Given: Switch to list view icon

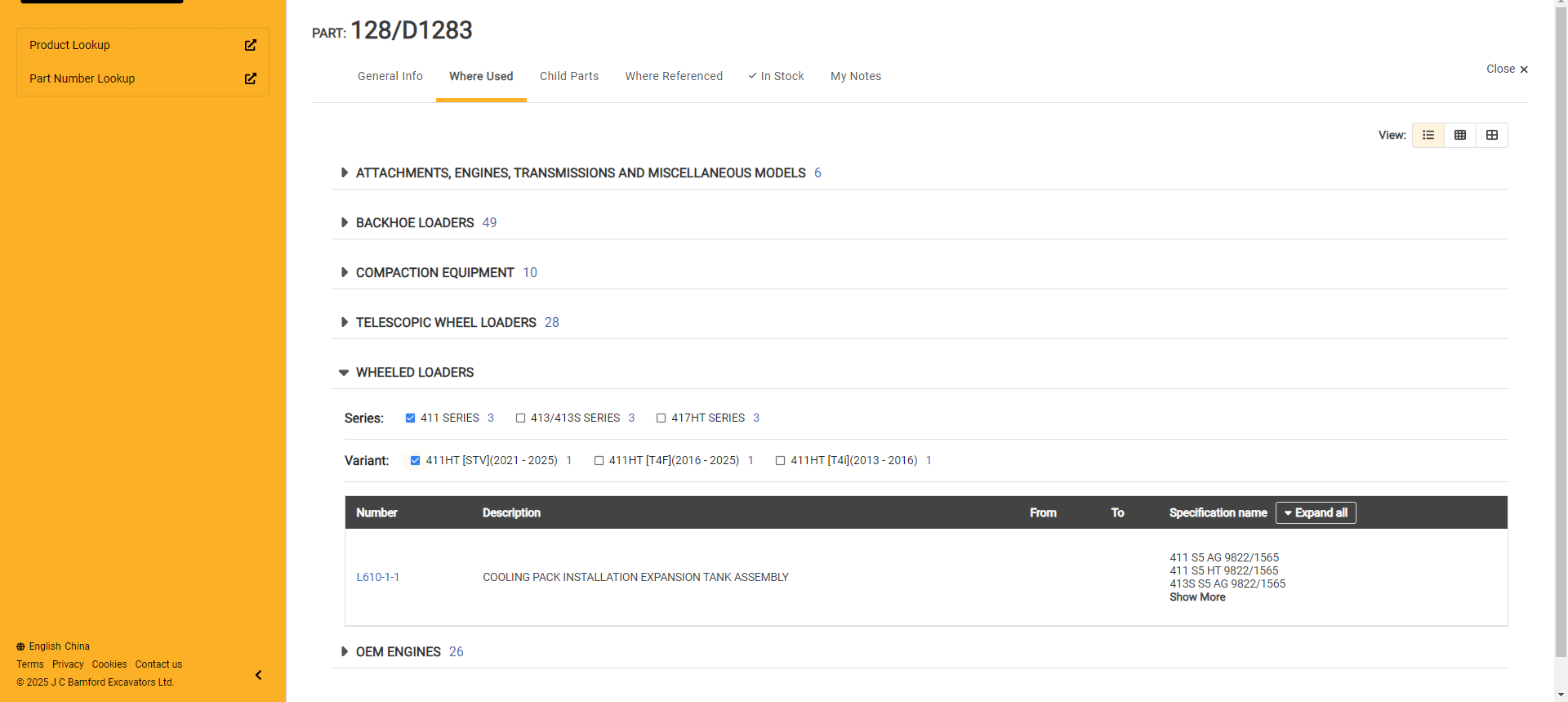Looking at the screenshot, I should [x=1428, y=135].
